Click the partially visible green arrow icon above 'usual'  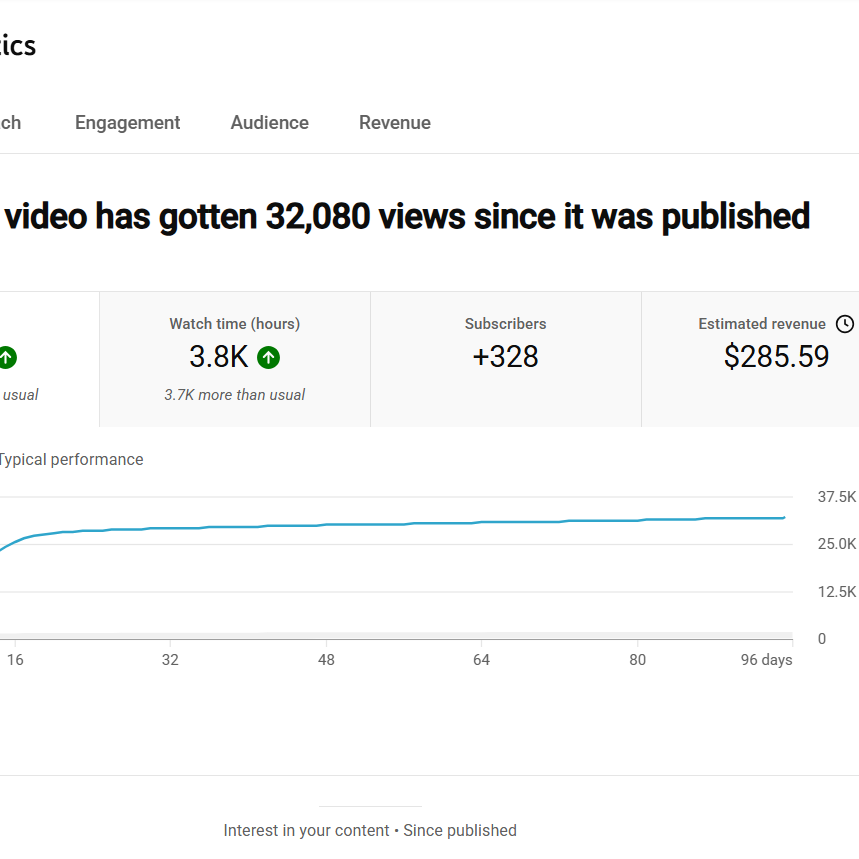click(8, 358)
